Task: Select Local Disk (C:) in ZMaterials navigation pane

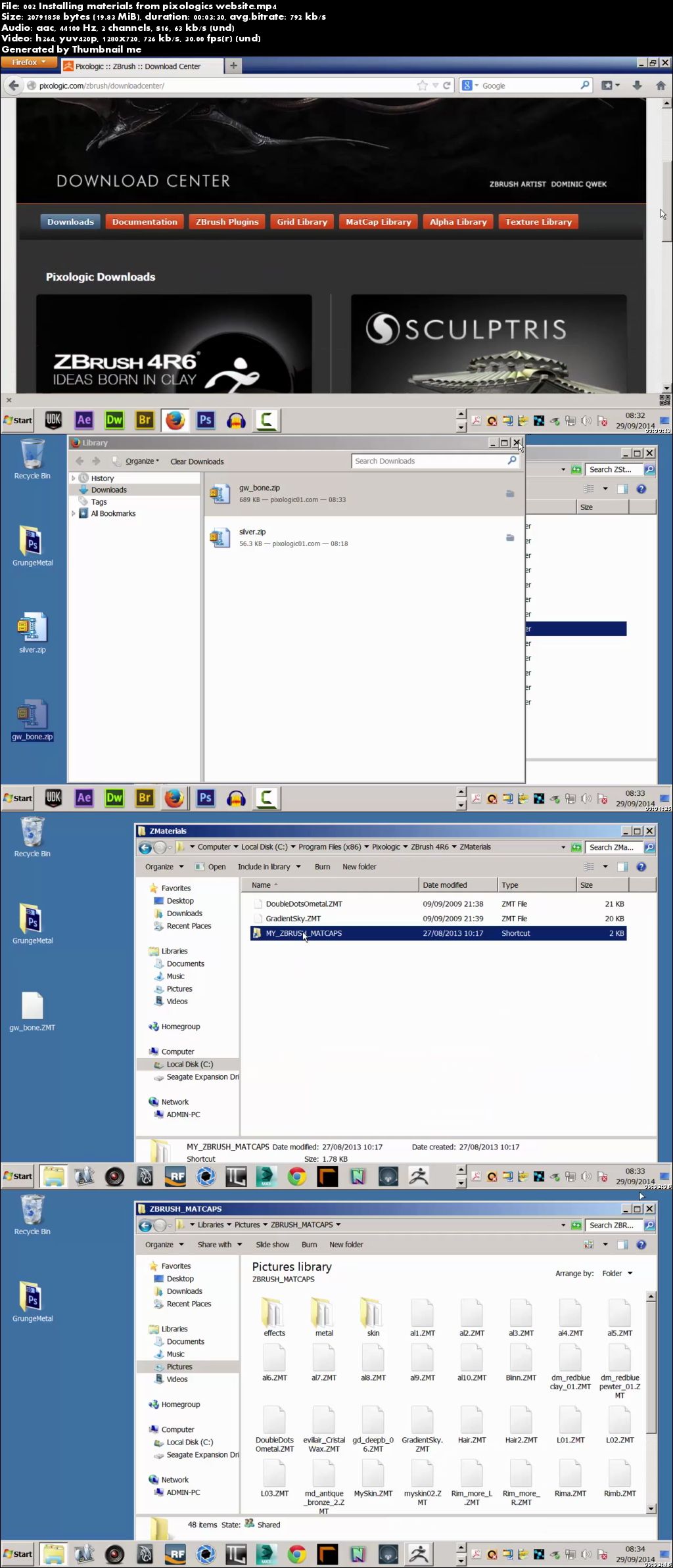Action: pos(189,1064)
